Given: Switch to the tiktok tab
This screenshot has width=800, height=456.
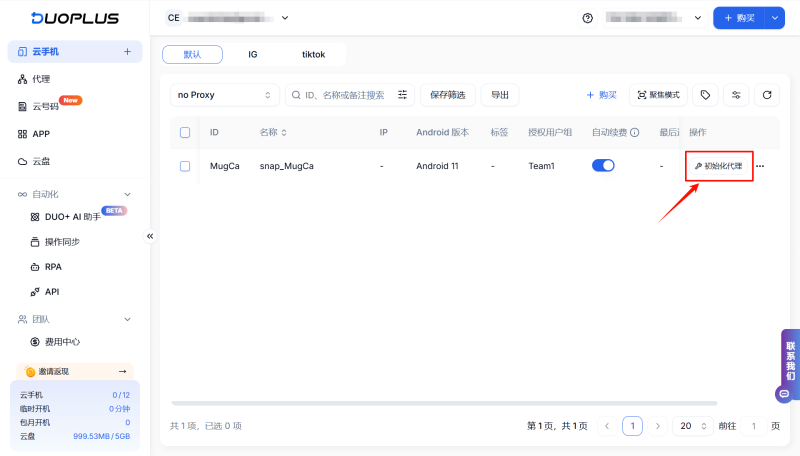Looking at the screenshot, I should click(x=314, y=54).
